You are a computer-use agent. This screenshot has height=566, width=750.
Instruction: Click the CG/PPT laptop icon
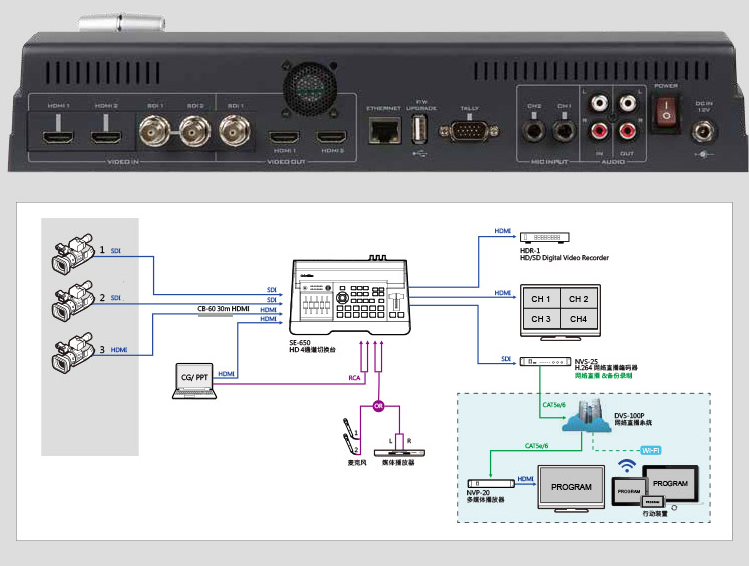click(x=193, y=381)
